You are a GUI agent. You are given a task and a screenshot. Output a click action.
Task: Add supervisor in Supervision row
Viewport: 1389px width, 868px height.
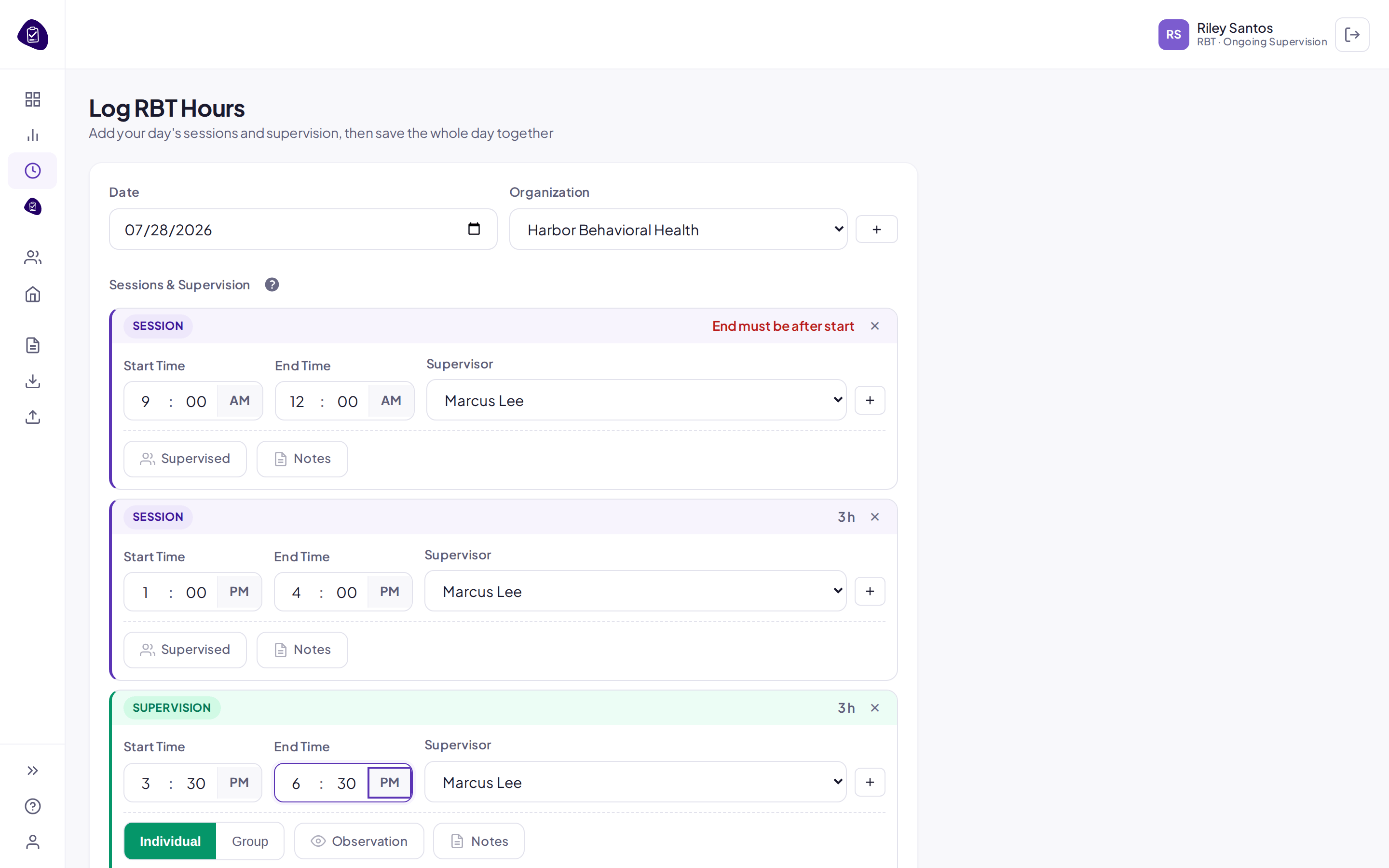[870, 782]
